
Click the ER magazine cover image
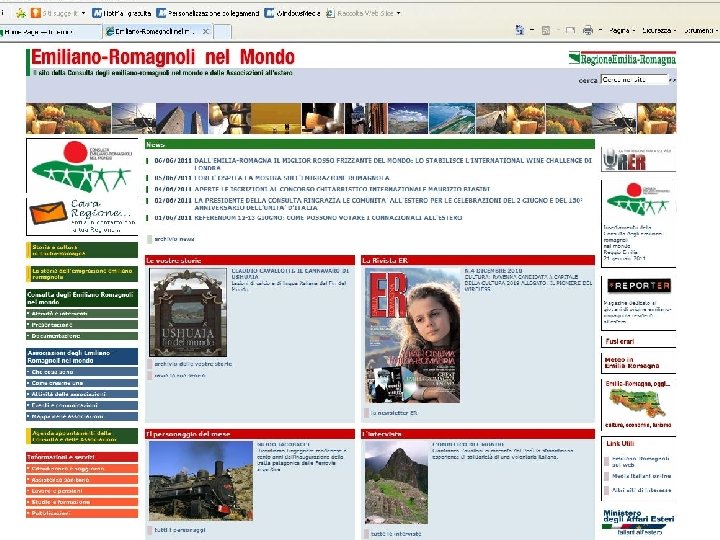point(412,336)
